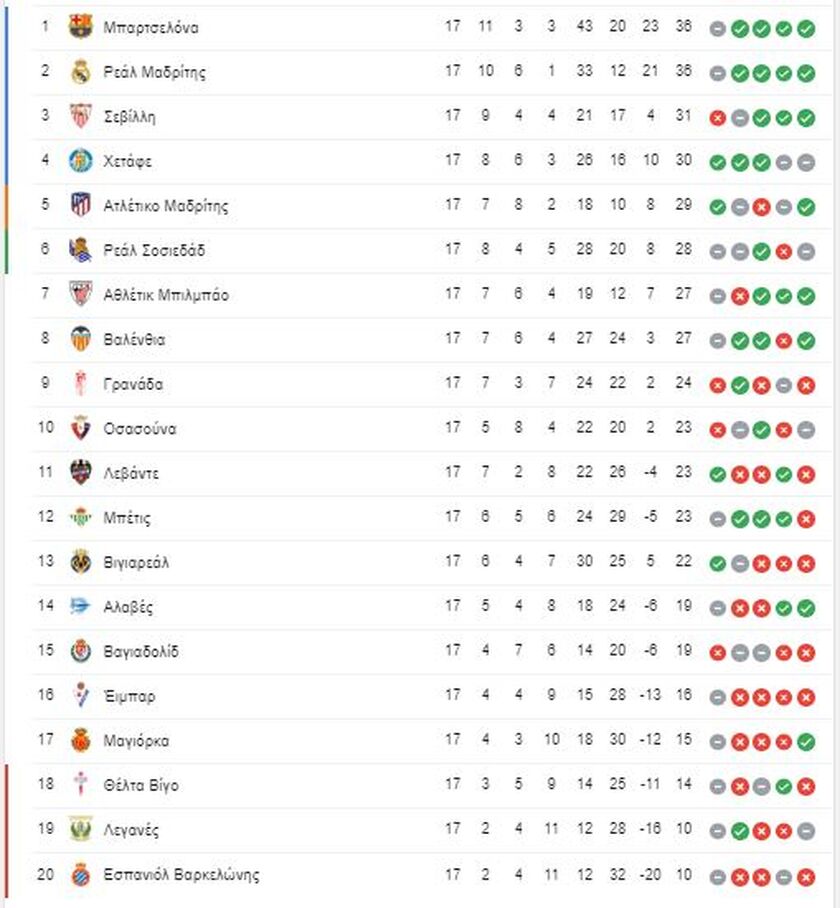840x908 pixels.
Task: Open the Θέλτα Βίγο team link
Action: click(x=141, y=785)
